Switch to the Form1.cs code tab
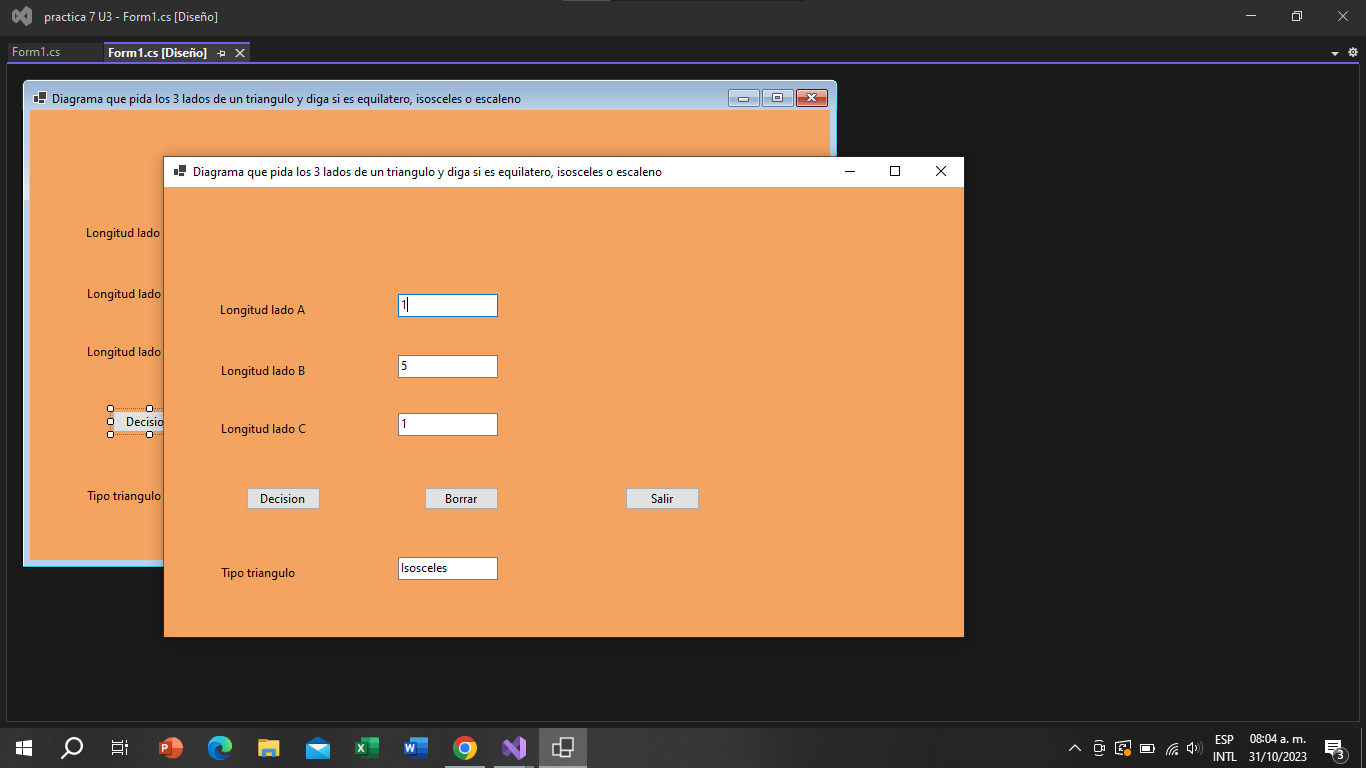 (x=36, y=52)
